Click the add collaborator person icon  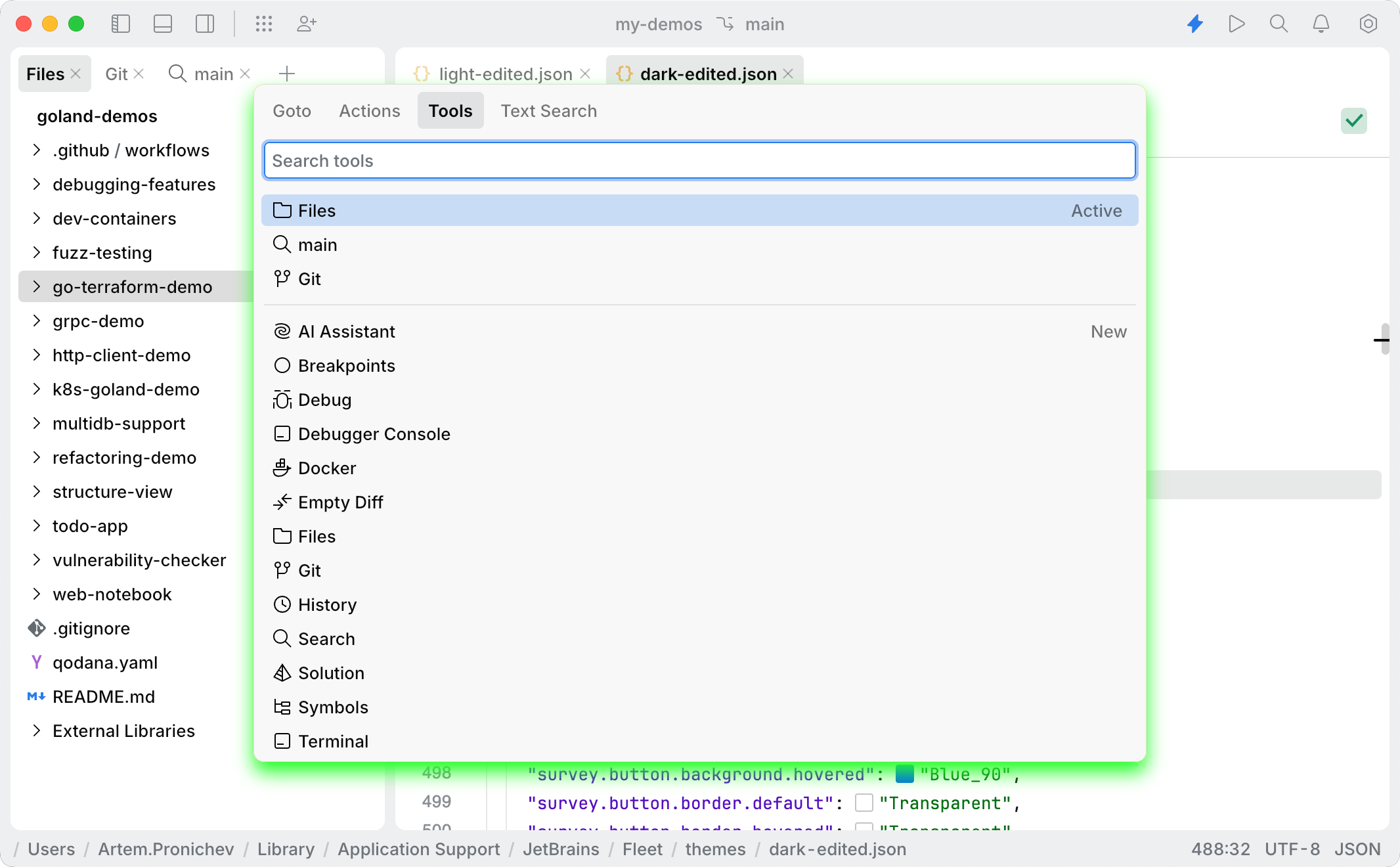tap(306, 24)
